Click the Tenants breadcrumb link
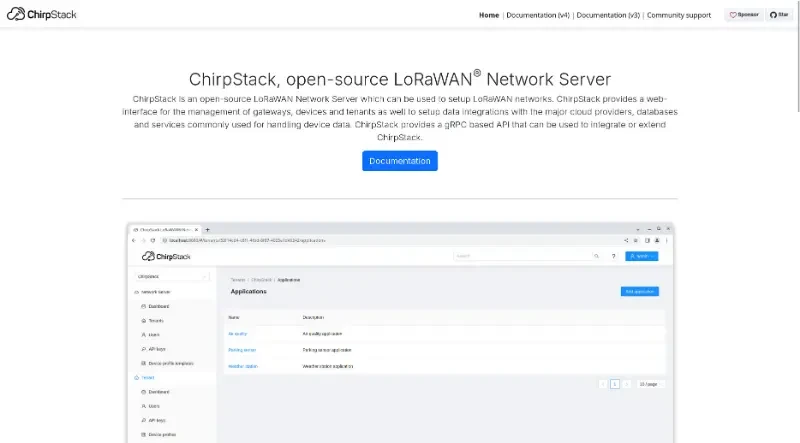The image size is (800, 443). (238, 280)
